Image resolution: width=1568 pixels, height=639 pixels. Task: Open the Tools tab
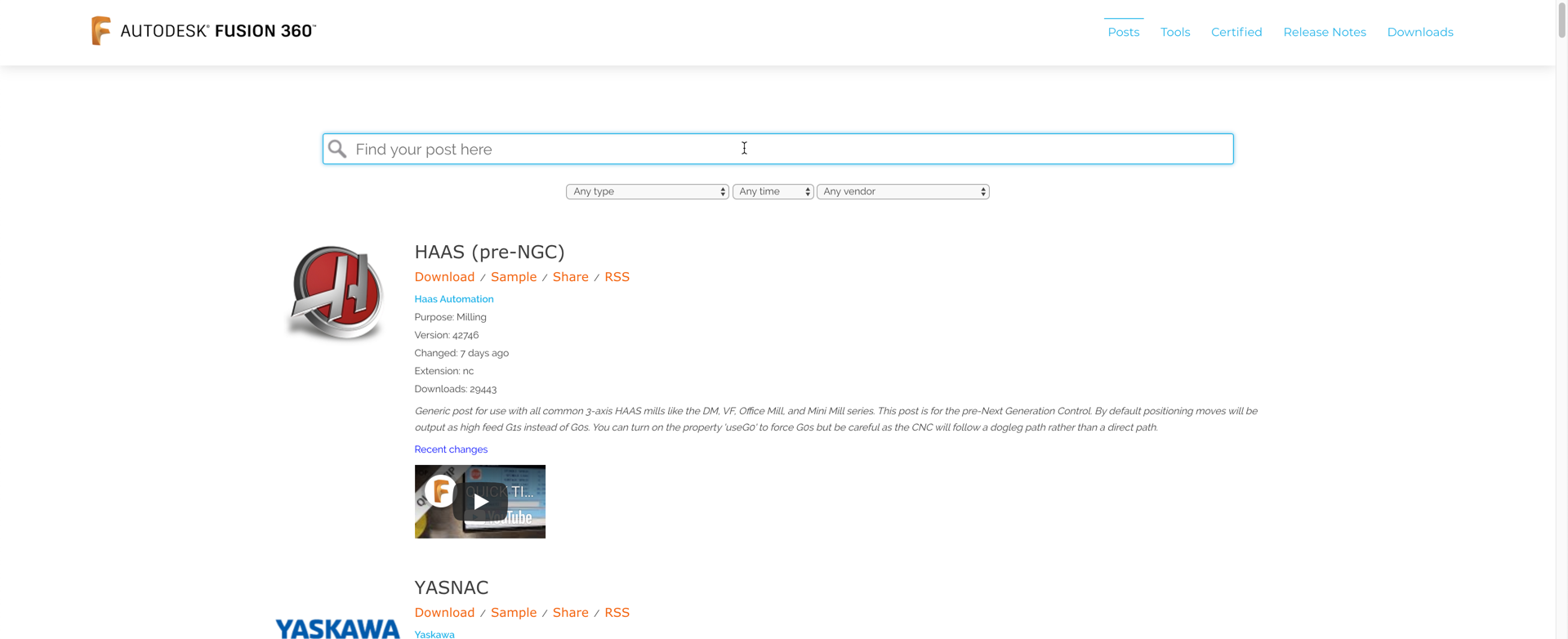1175,32
